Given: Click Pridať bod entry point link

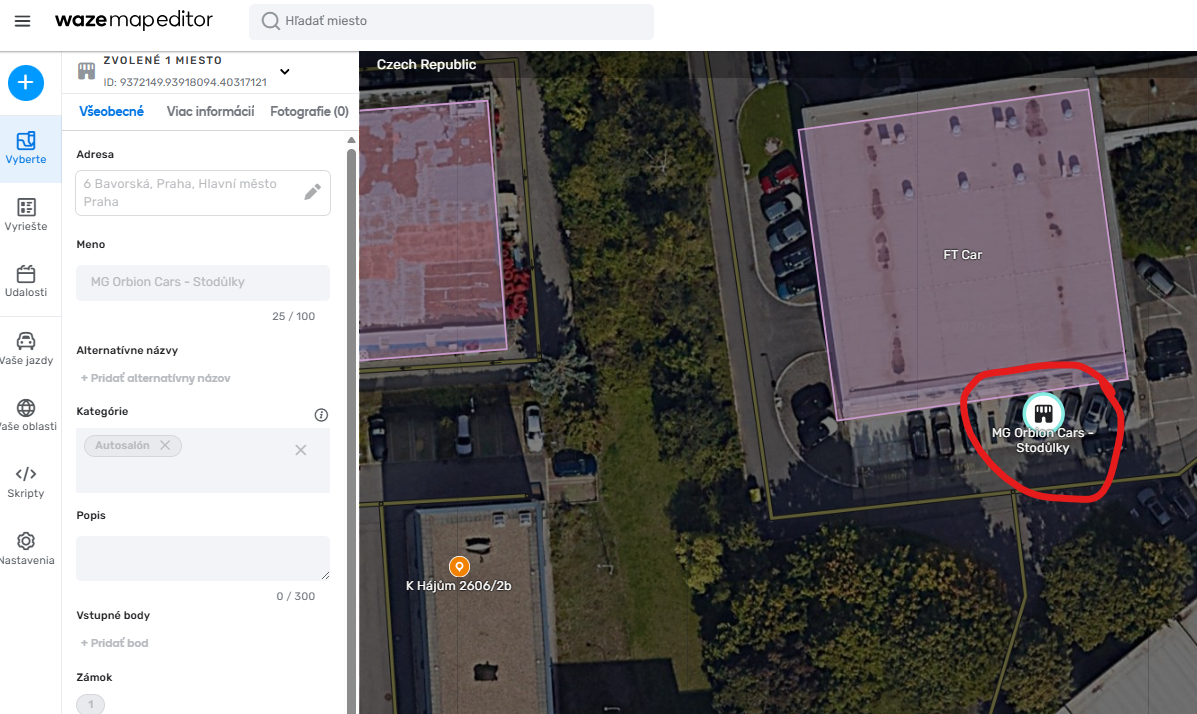Looking at the screenshot, I should click(x=114, y=643).
